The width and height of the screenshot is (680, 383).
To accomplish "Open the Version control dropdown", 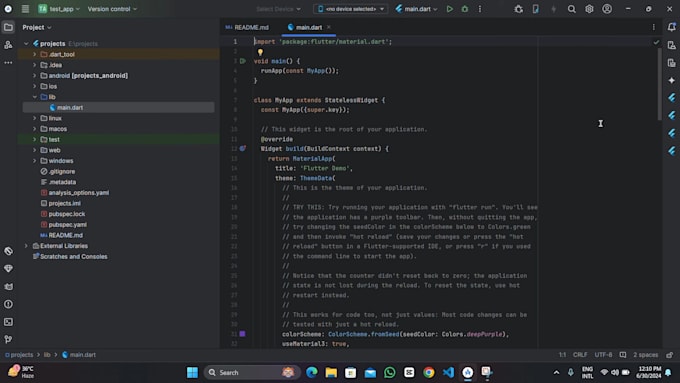I will click(x=112, y=9).
